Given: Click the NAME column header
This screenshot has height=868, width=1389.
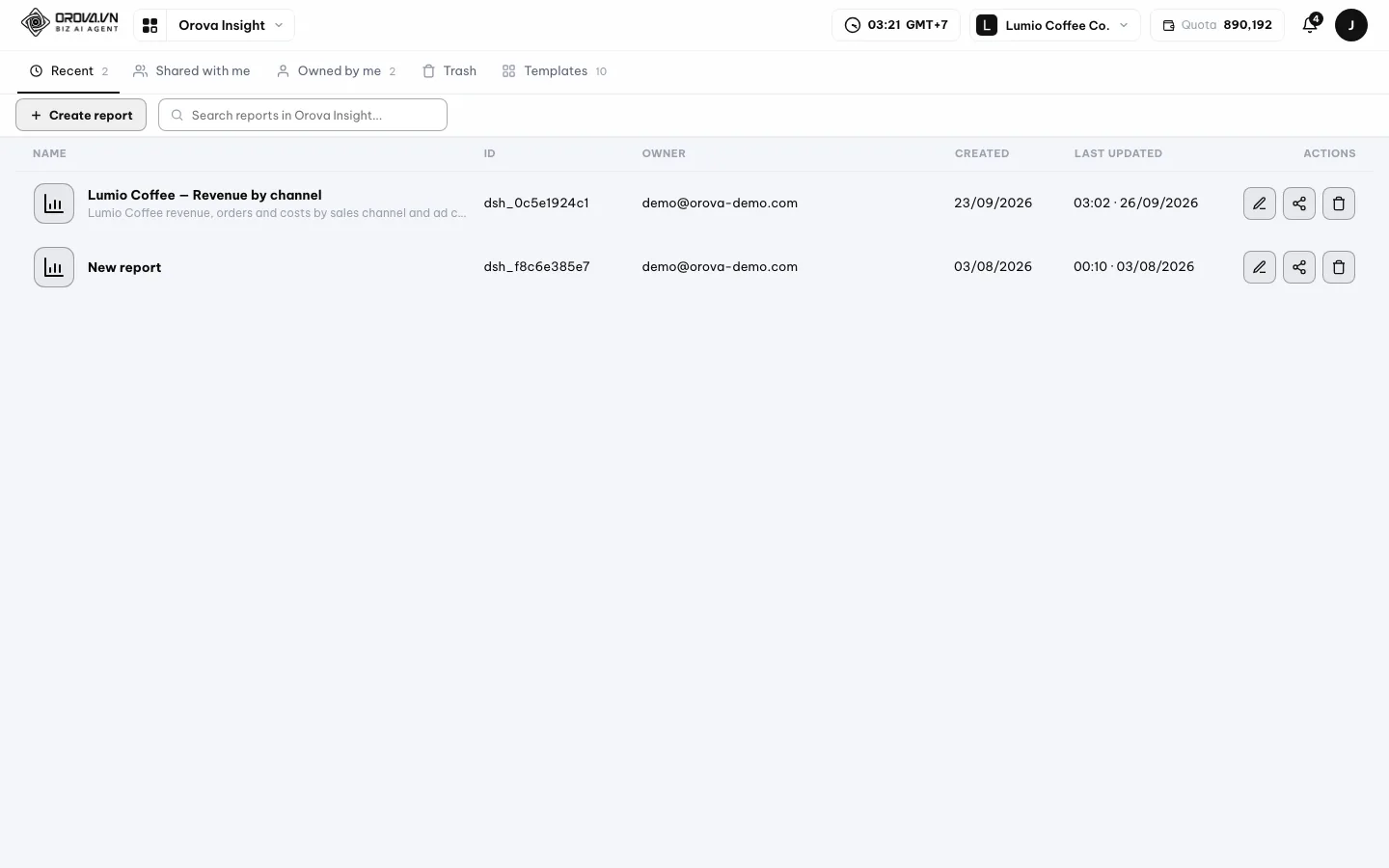Looking at the screenshot, I should (x=49, y=153).
